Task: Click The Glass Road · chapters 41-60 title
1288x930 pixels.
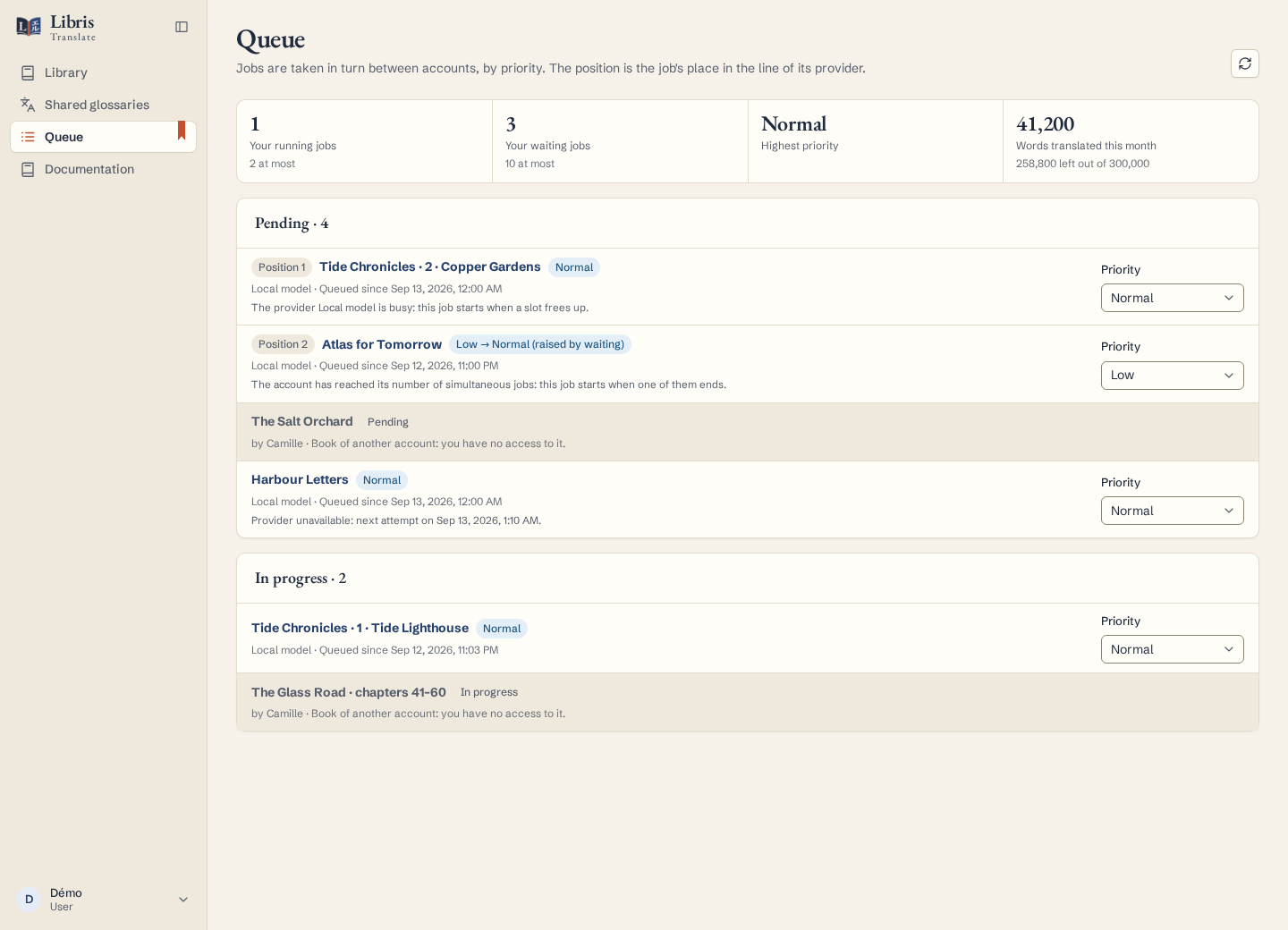Action: tap(349, 692)
